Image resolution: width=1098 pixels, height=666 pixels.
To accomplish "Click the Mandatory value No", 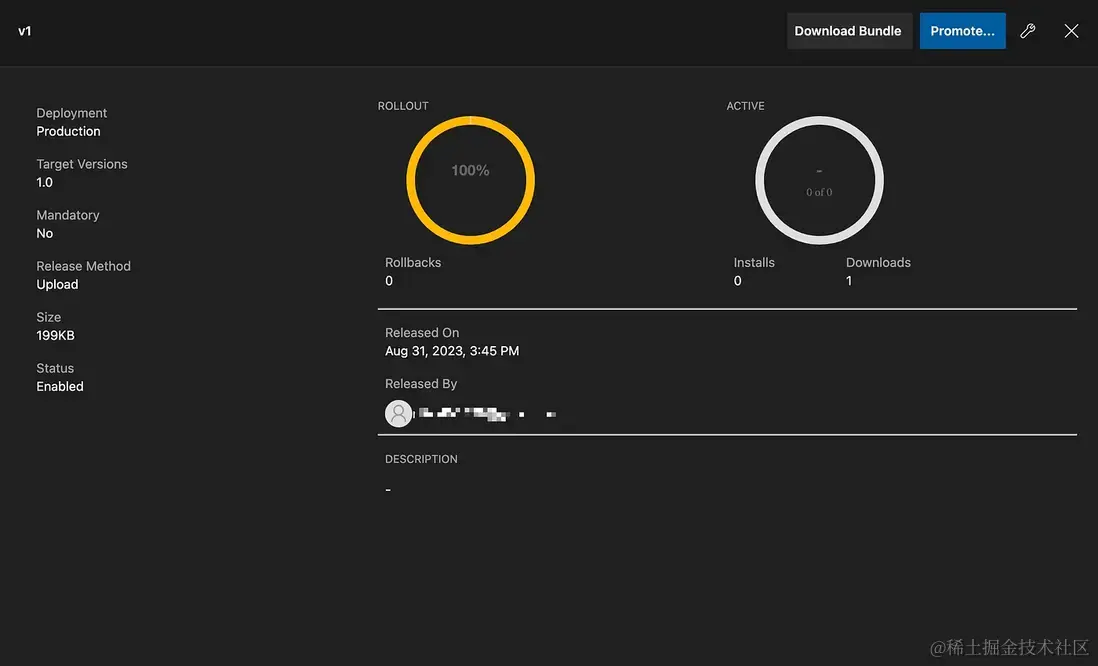I will coord(44,233).
